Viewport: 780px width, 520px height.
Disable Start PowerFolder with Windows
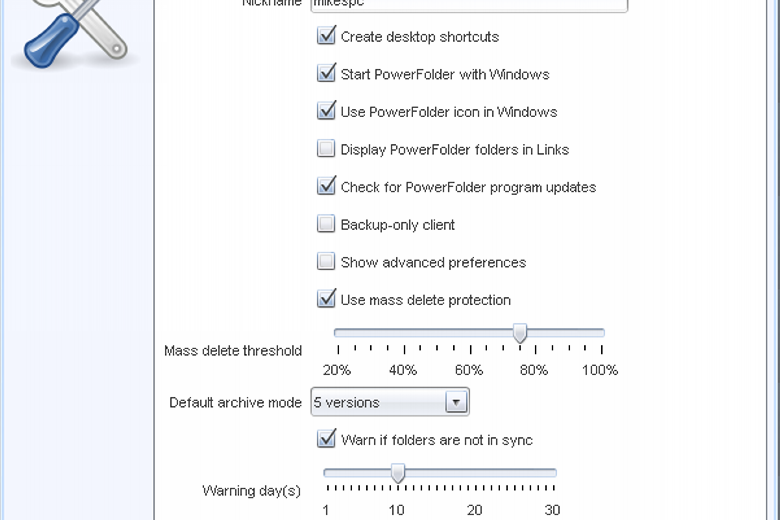(x=326, y=73)
